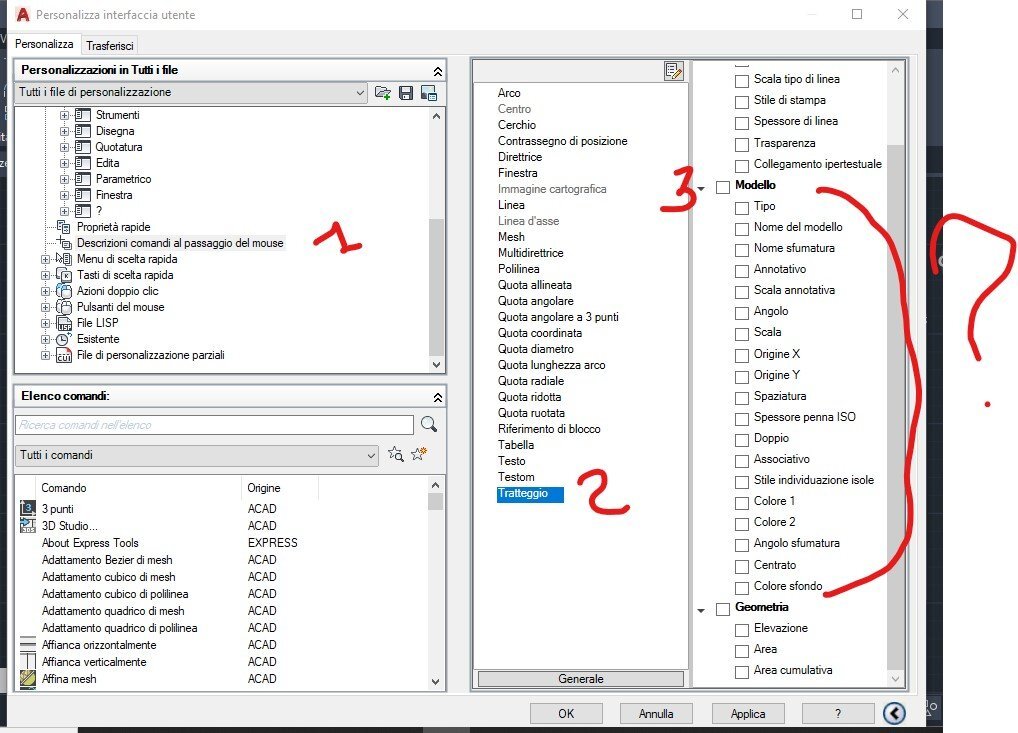
Task: Click the find command star-magnifier icon
Action: (395, 454)
